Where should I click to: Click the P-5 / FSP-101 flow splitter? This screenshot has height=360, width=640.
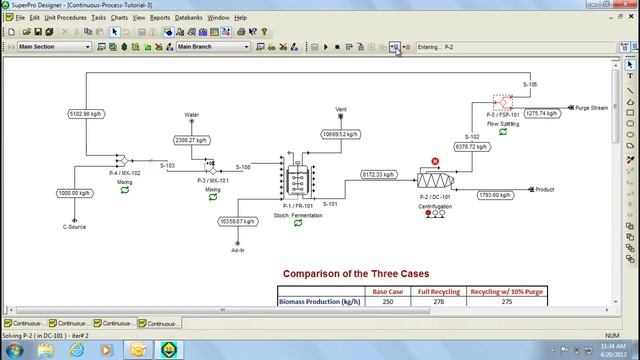click(503, 102)
